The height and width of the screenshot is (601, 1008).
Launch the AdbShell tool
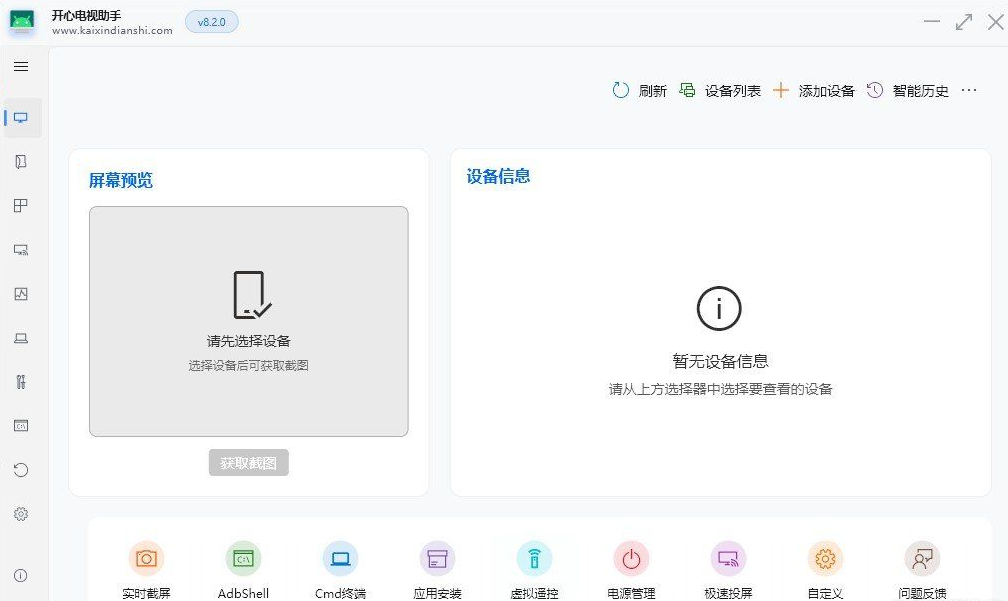(x=243, y=559)
